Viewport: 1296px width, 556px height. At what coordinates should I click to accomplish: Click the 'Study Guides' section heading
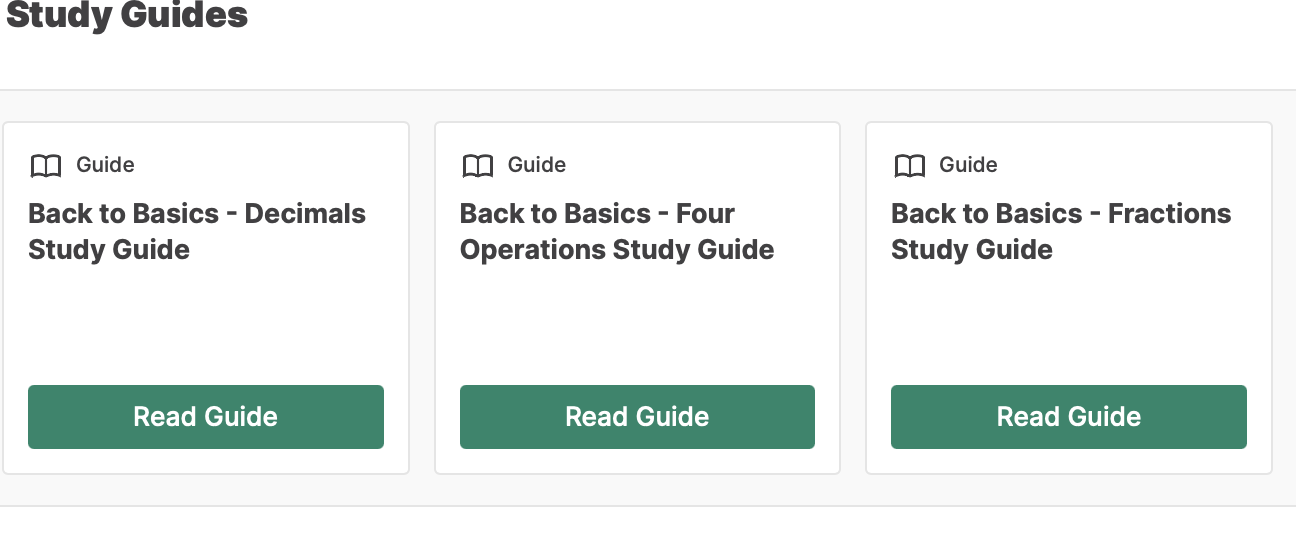pos(127,15)
